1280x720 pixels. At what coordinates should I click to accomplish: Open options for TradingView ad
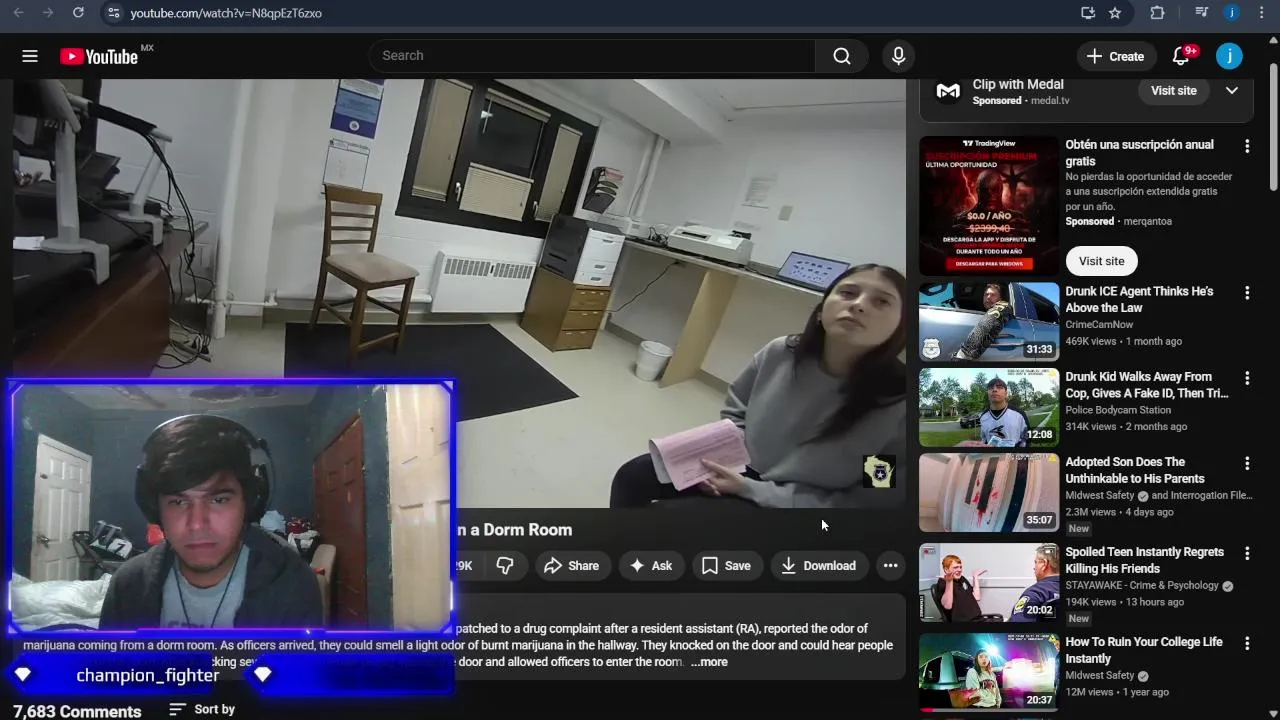(x=1246, y=147)
